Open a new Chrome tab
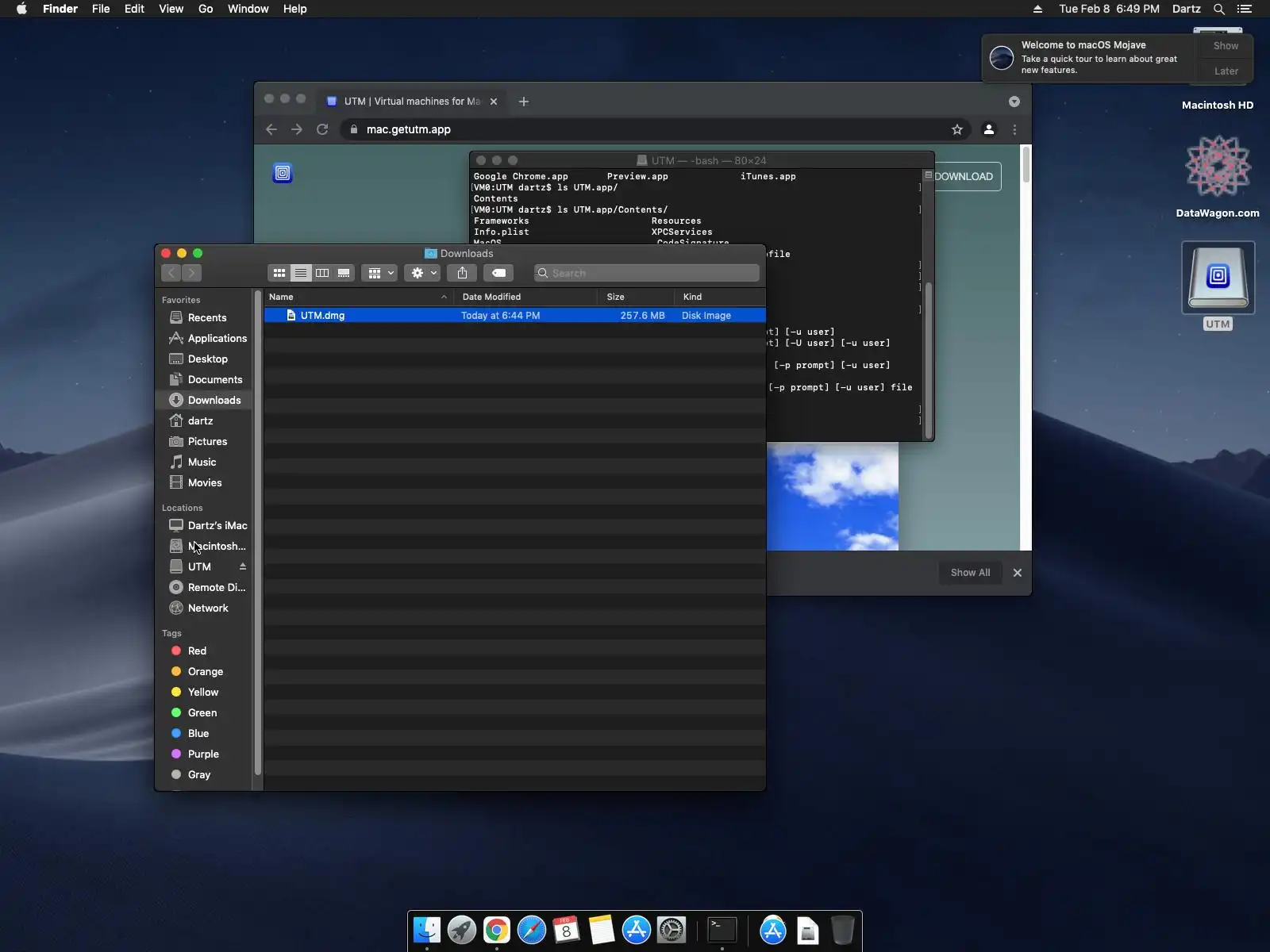This screenshot has width=1270, height=952. tap(523, 102)
